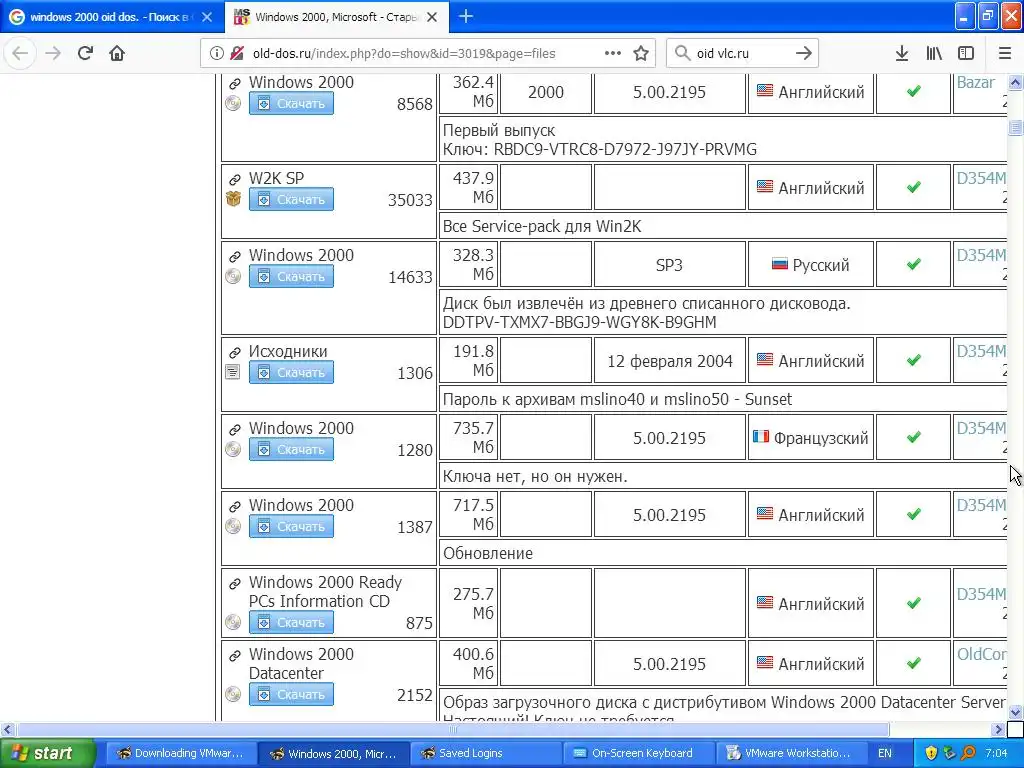Screen dimensions: 1024x768
Task: Select the key text RBDC9-VTRC8-D7972-J97JY-PRVMG
Action: [625, 150]
